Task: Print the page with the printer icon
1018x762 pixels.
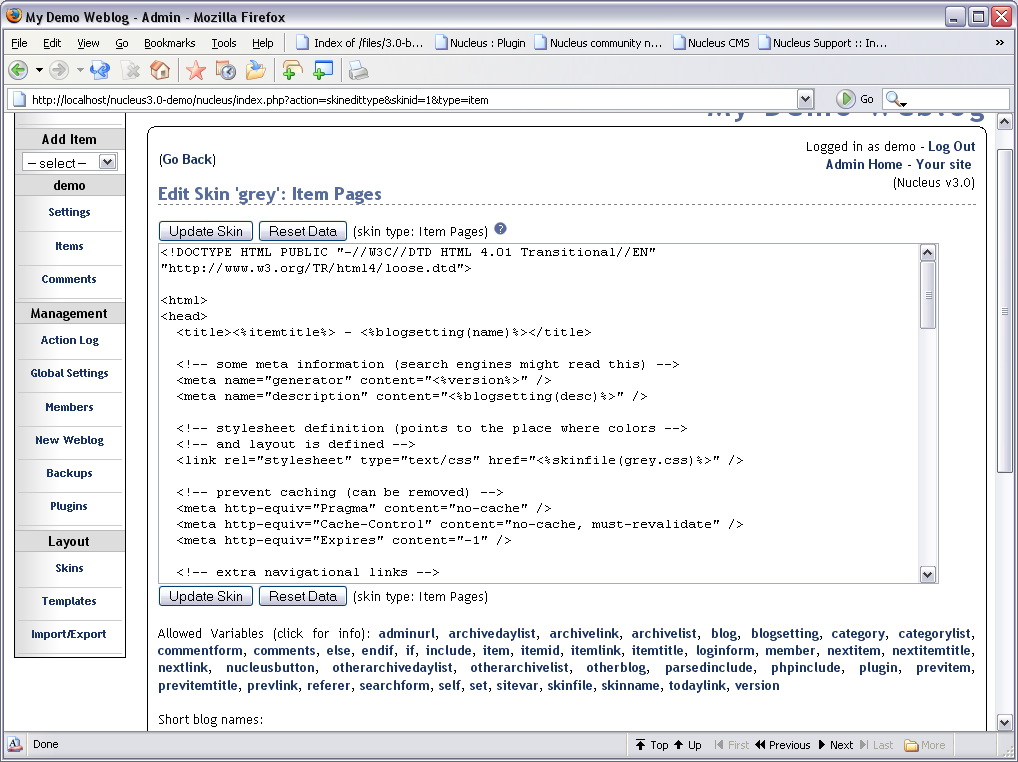Action: click(x=358, y=70)
